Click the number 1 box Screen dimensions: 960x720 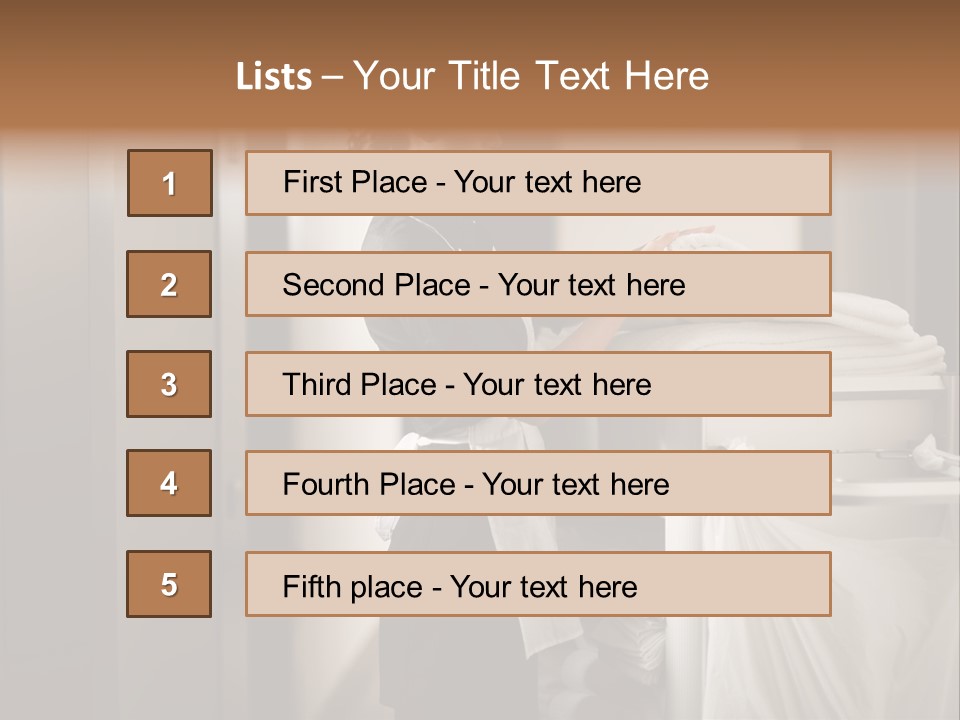point(170,183)
